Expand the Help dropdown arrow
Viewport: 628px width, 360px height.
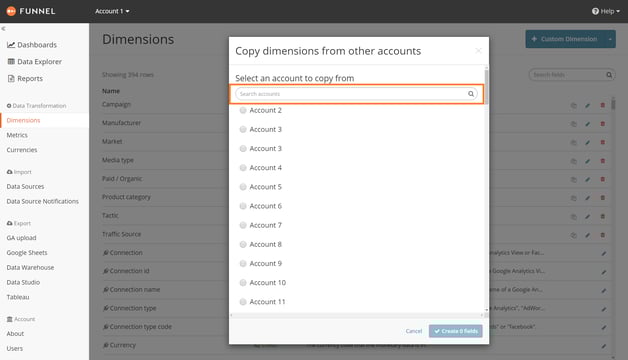tap(618, 12)
